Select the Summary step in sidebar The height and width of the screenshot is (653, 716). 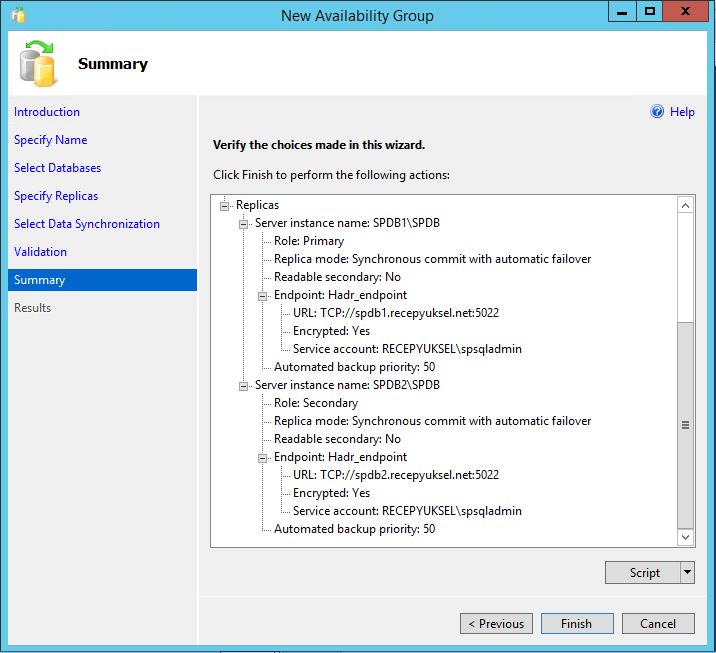click(102, 280)
